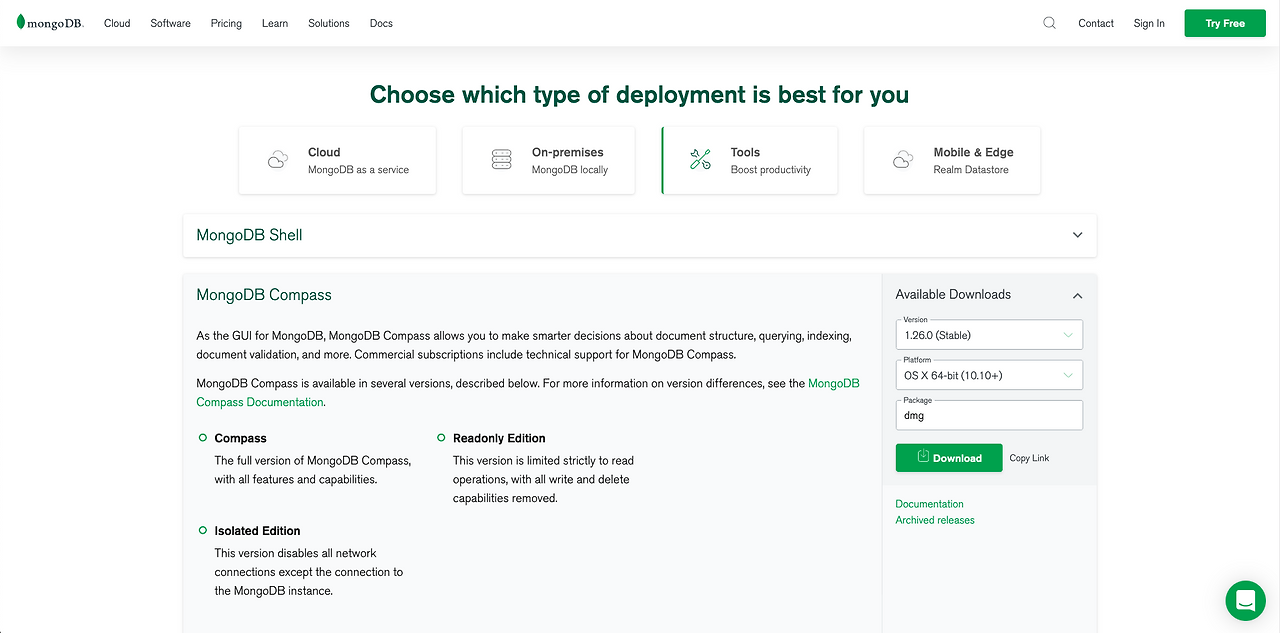Open the Software menu
The image size is (1280, 633).
coord(171,23)
